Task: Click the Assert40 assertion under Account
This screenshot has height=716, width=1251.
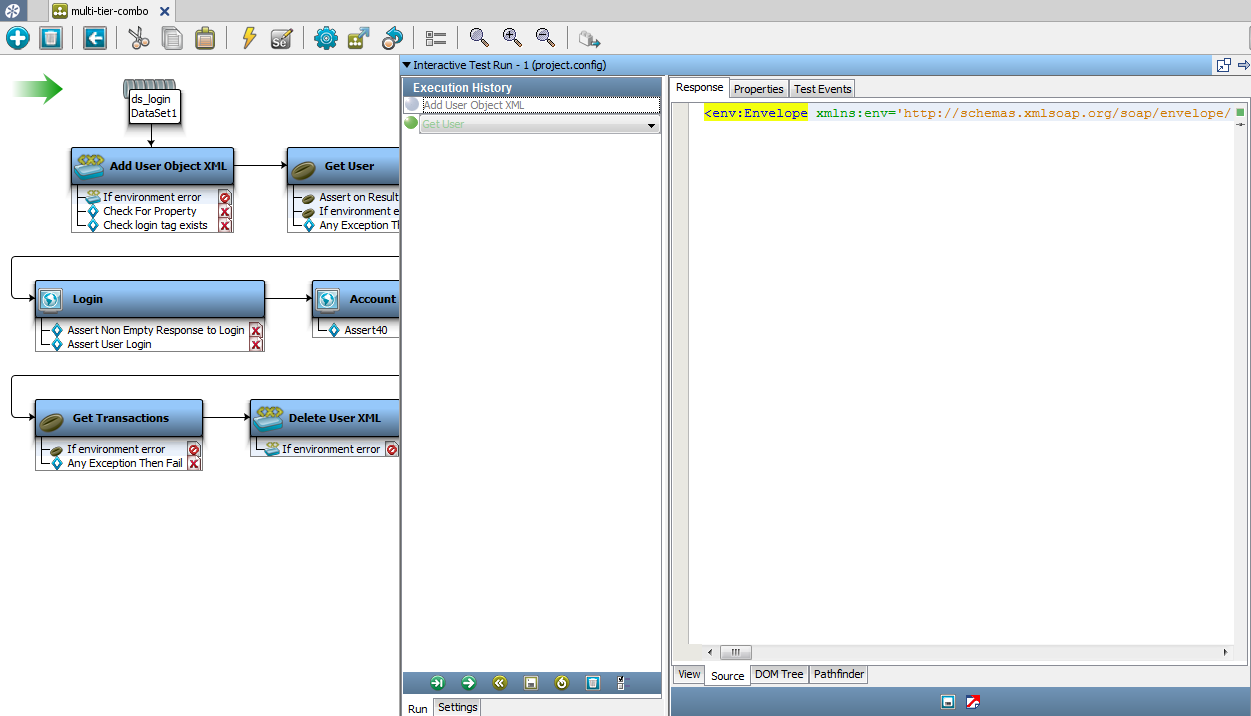Action: (366, 330)
